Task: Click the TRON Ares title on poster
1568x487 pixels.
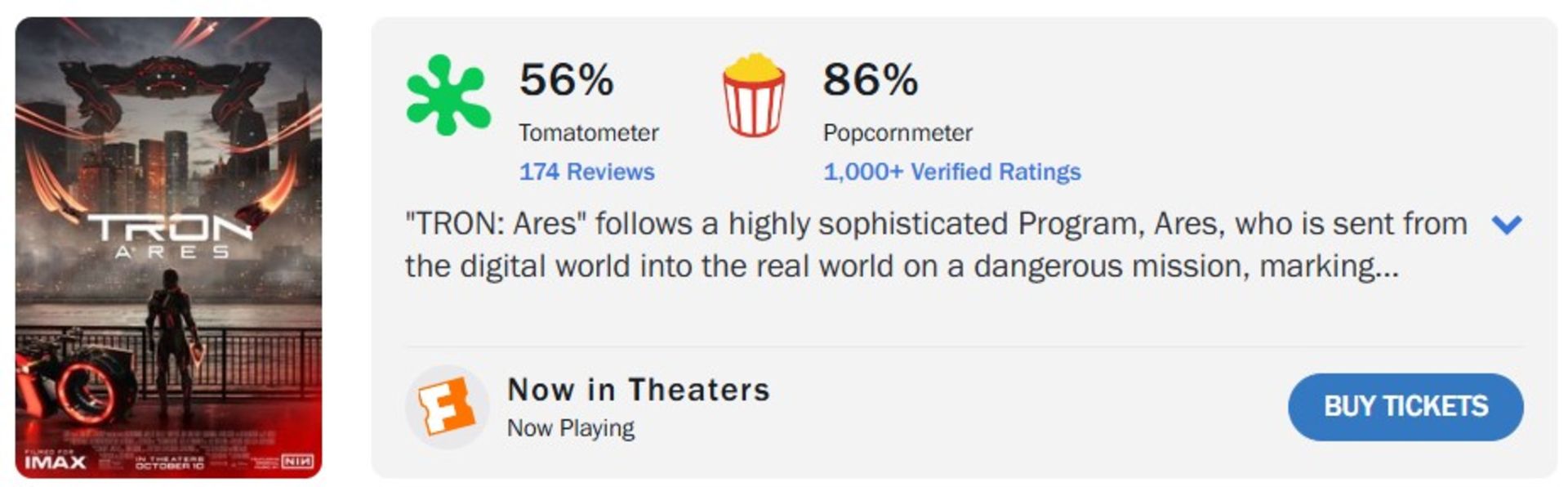Action: (x=170, y=236)
